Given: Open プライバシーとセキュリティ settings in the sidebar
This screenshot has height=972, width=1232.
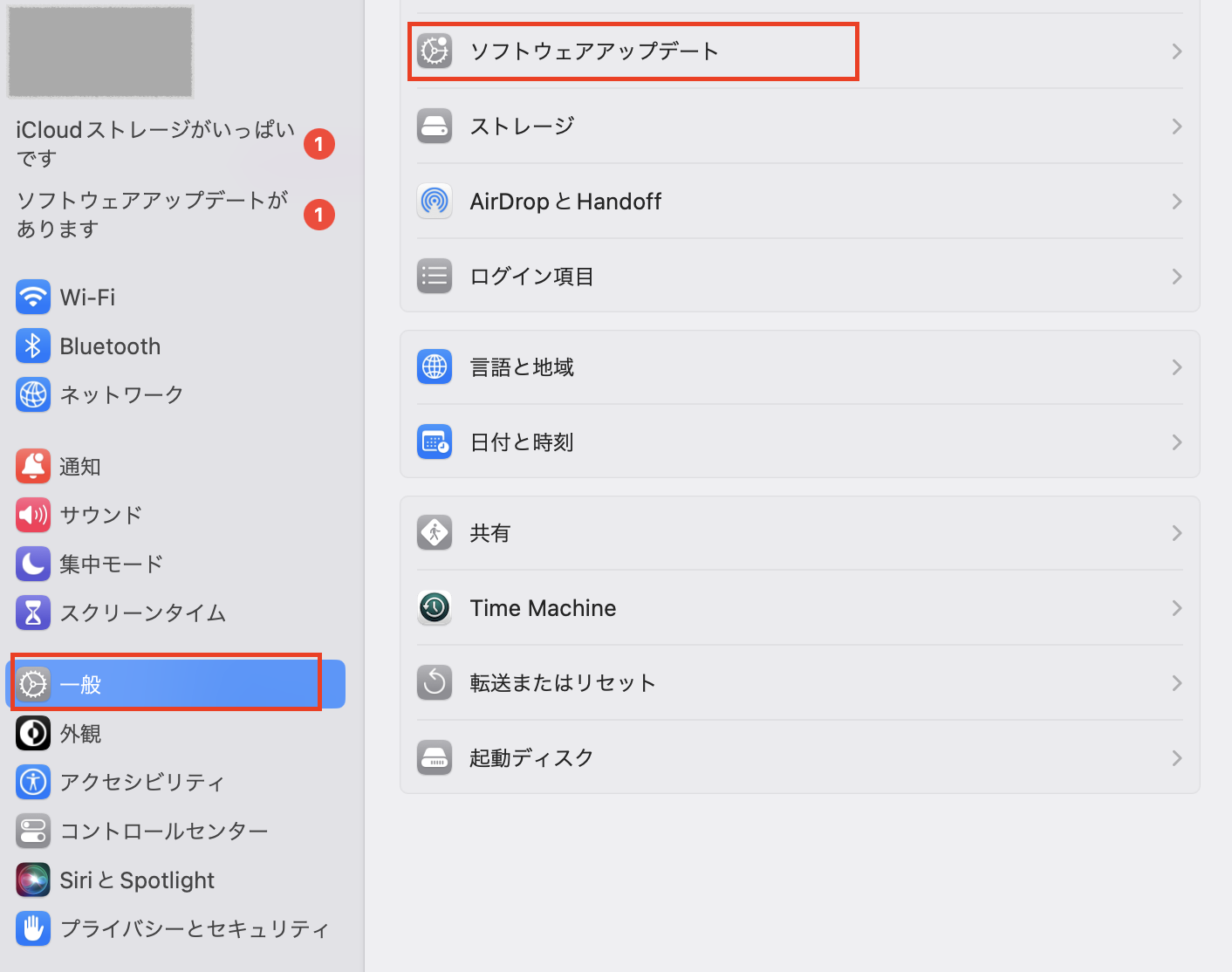Looking at the screenshot, I should (195, 929).
